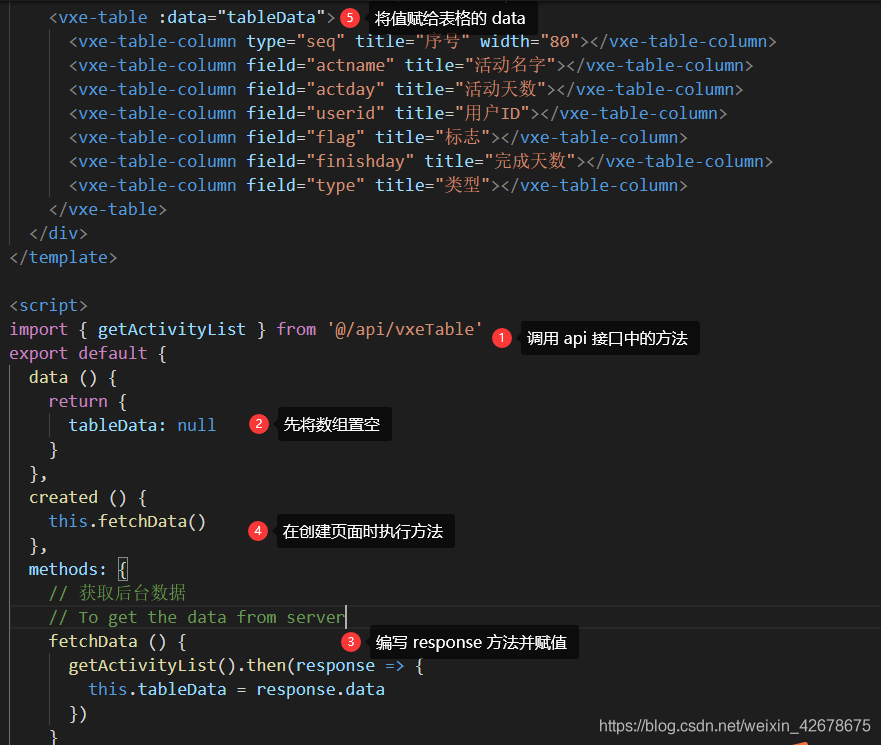Click the column line with field="userid"
Screen dimensions: 881x745
pos(398,113)
